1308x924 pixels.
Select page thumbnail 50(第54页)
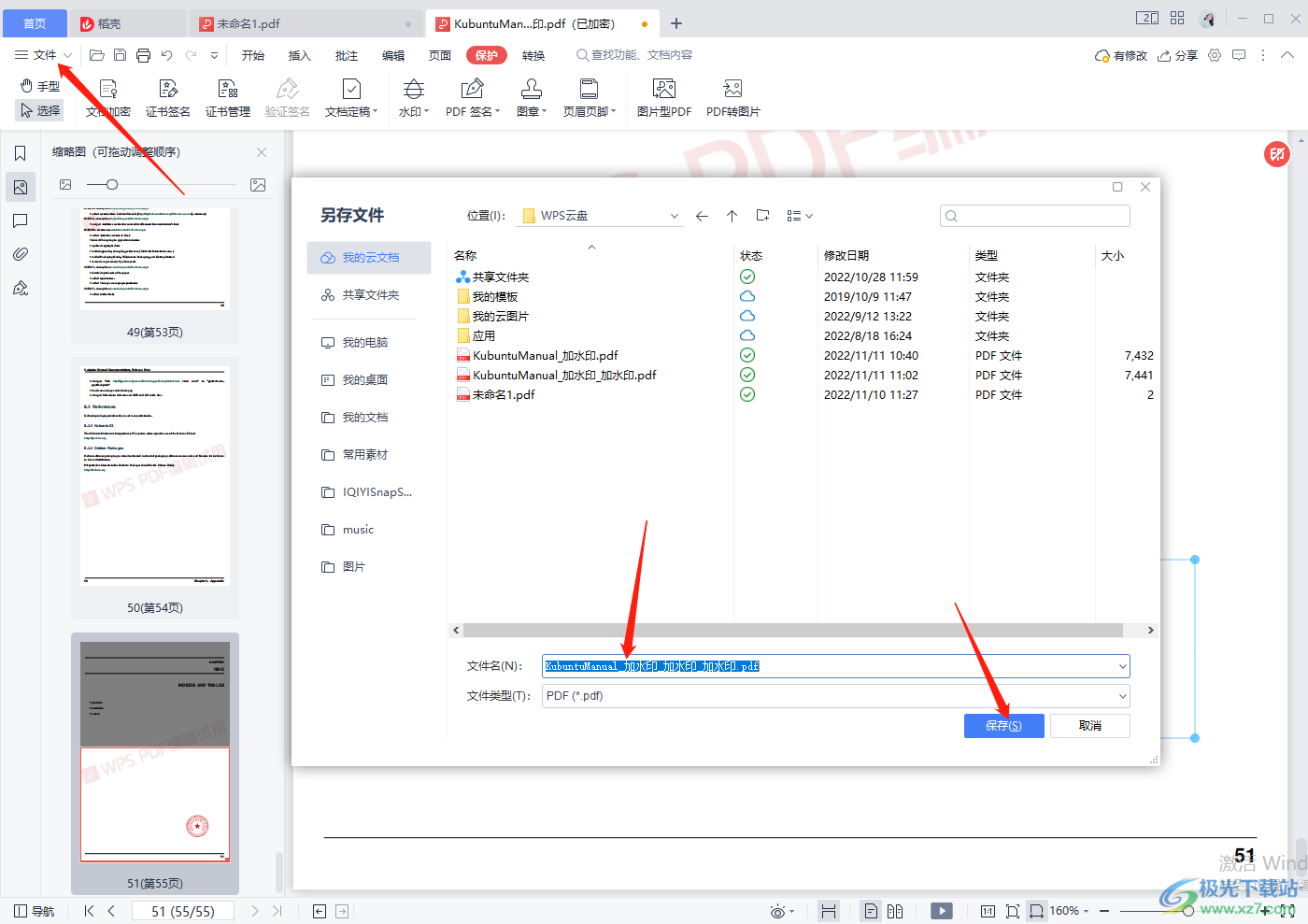coord(155,487)
